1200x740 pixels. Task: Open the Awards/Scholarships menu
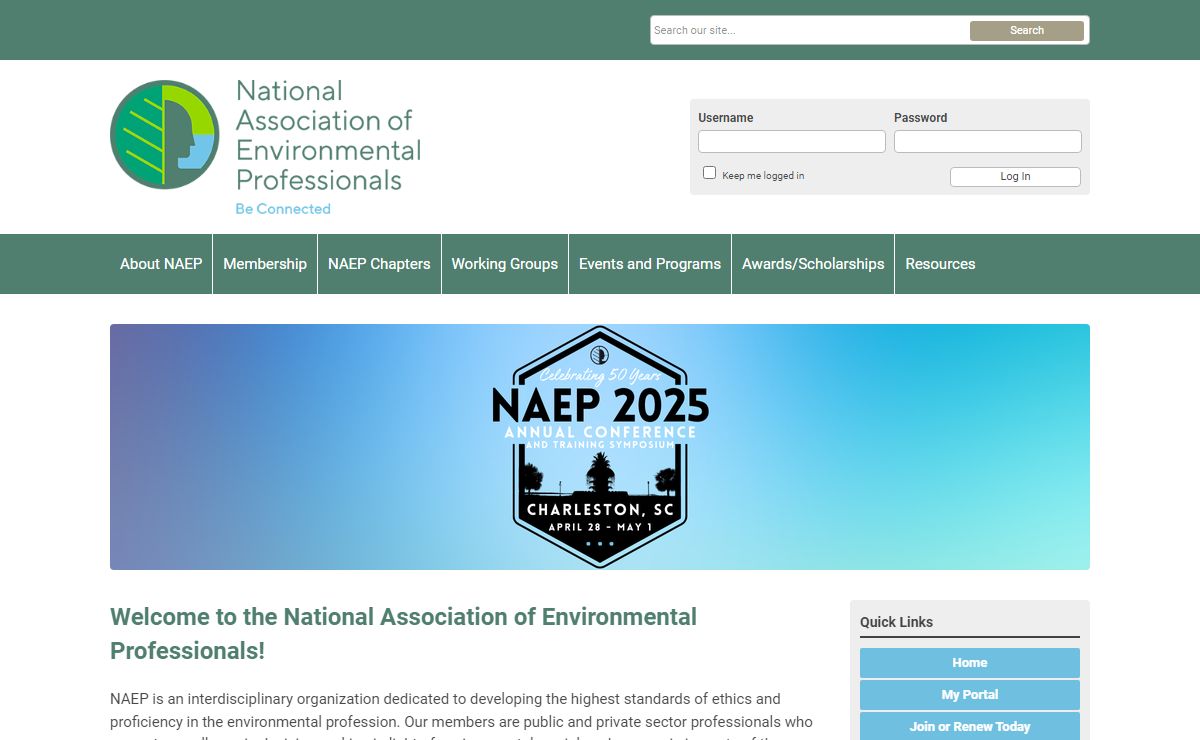click(x=813, y=264)
